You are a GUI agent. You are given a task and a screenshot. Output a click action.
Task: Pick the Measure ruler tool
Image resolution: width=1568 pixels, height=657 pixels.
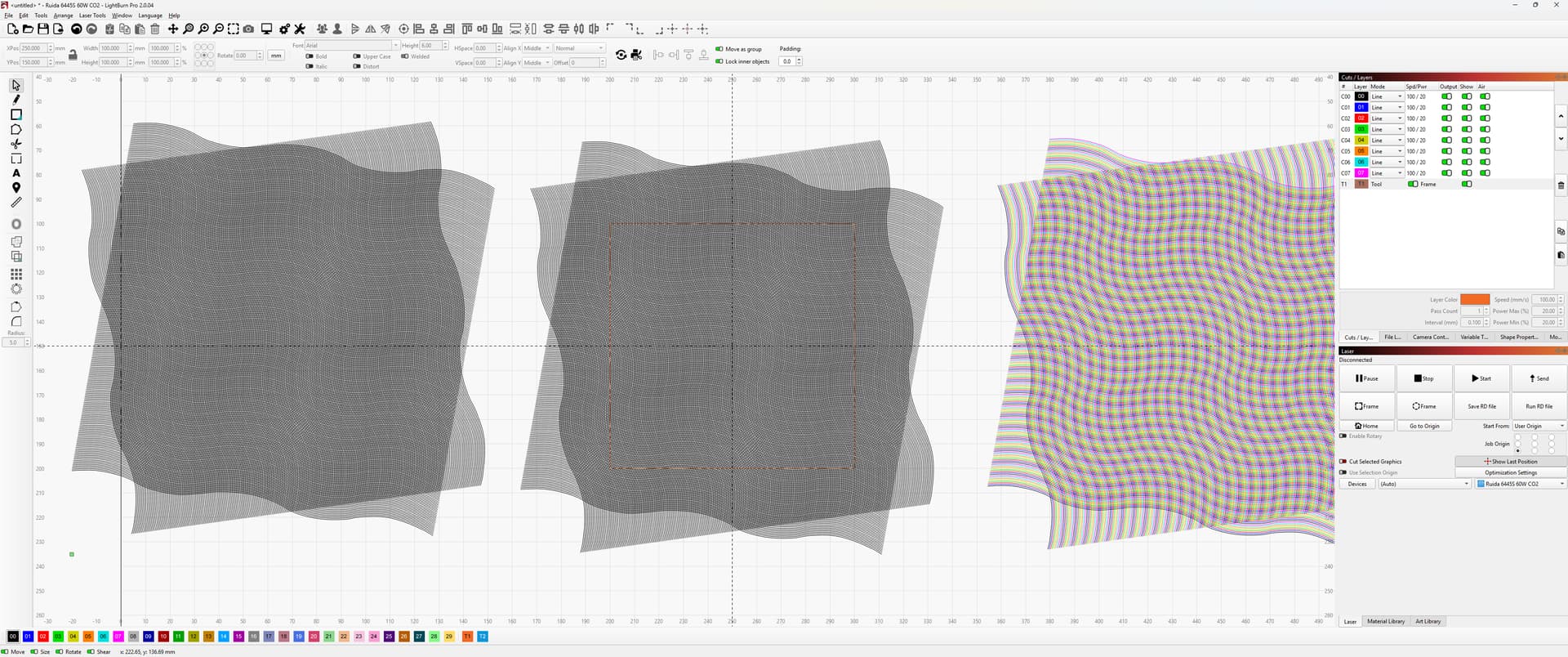click(x=16, y=203)
